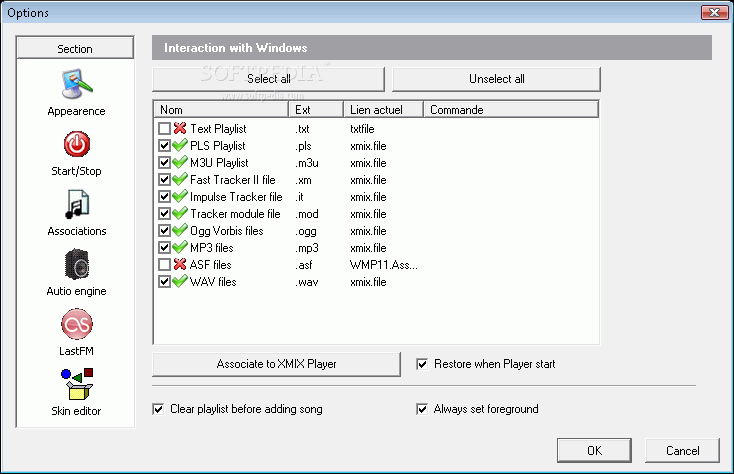
Task: Click green check icon beside Ogg Vorbis files
Action: click(x=180, y=230)
